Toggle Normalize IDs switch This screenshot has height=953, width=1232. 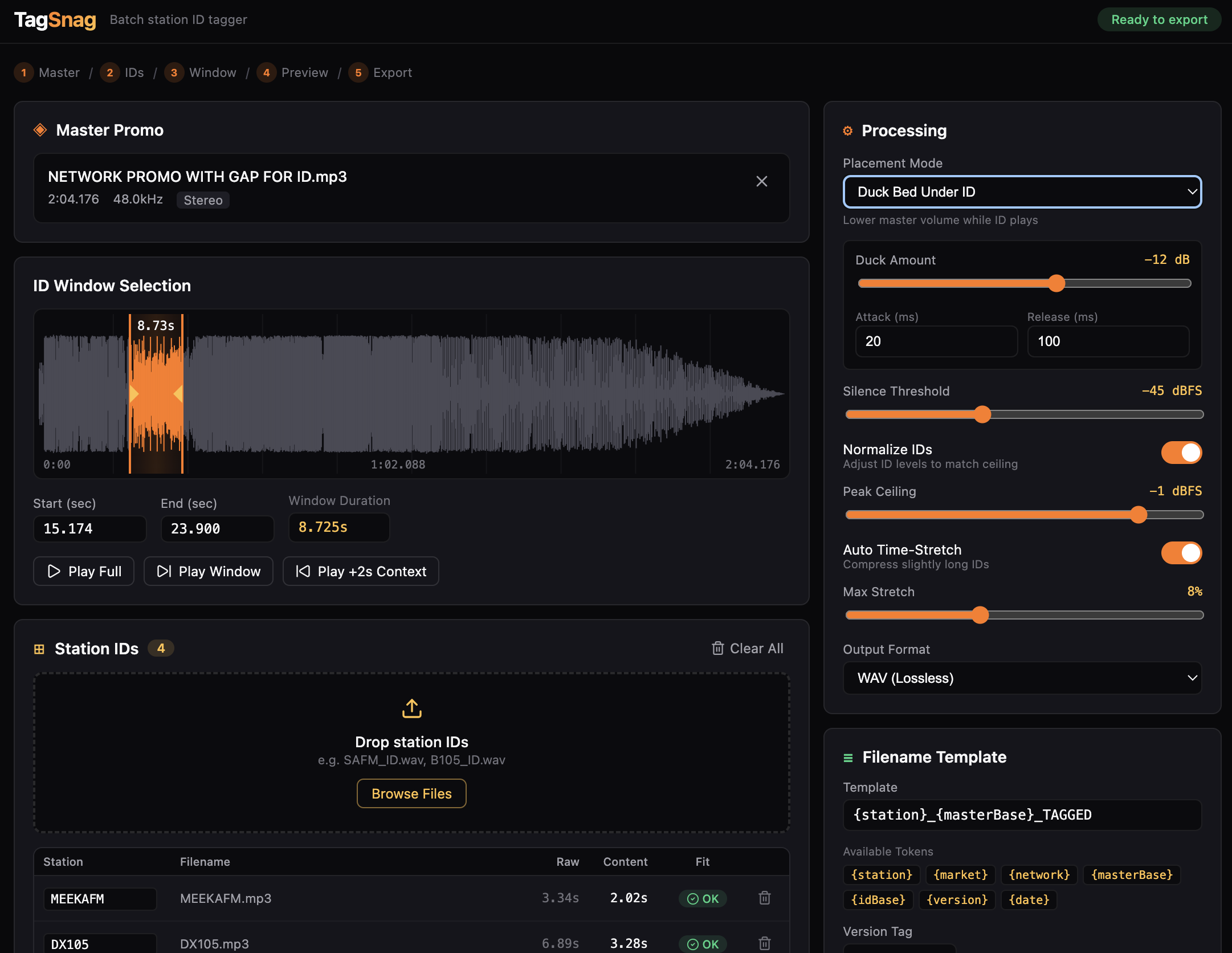1181,453
